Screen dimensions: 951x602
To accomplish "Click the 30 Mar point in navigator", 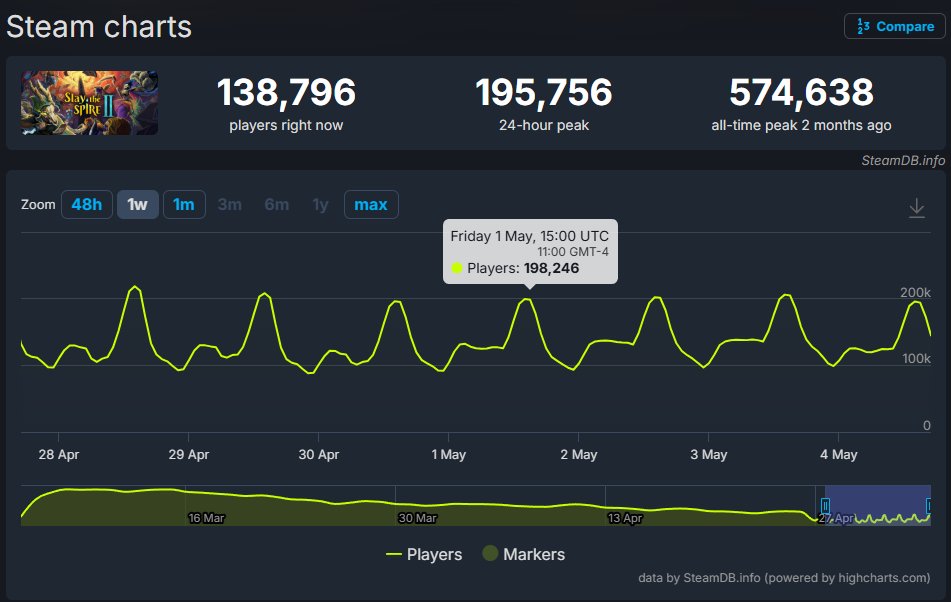I will (x=417, y=518).
